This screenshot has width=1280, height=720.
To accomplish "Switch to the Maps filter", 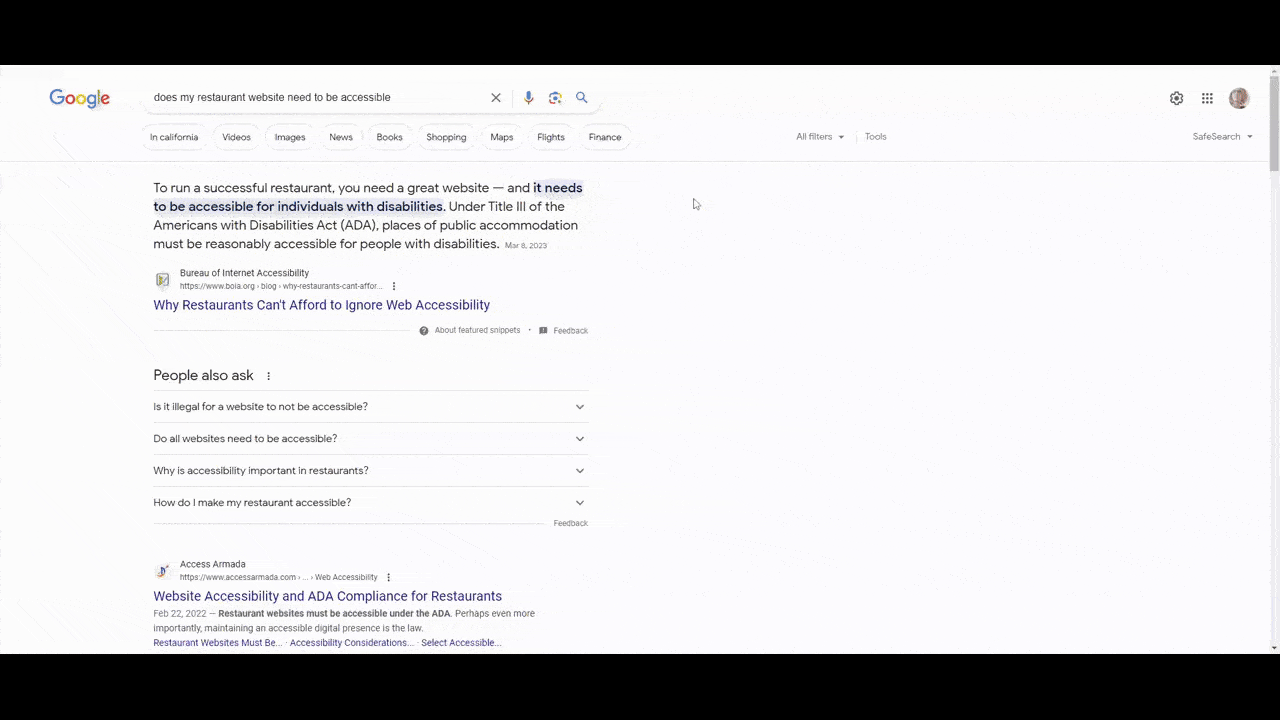I will [x=502, y=137].
